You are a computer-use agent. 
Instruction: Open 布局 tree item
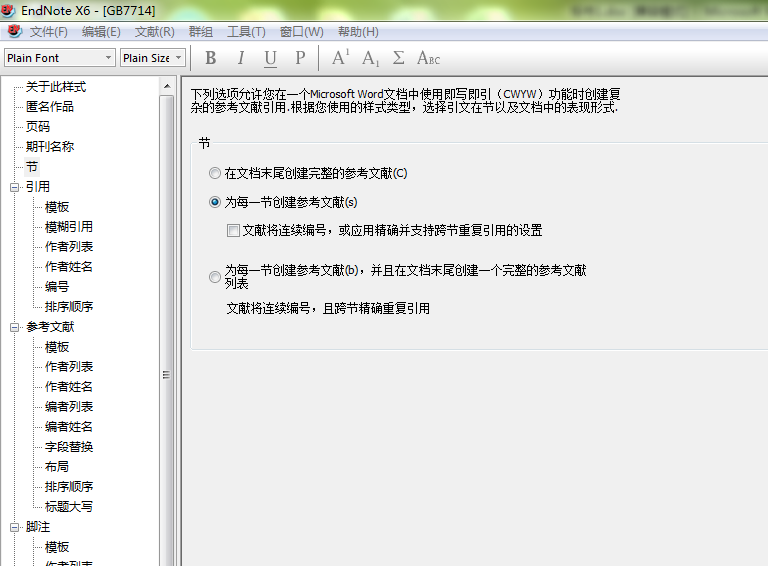(57, 467)
